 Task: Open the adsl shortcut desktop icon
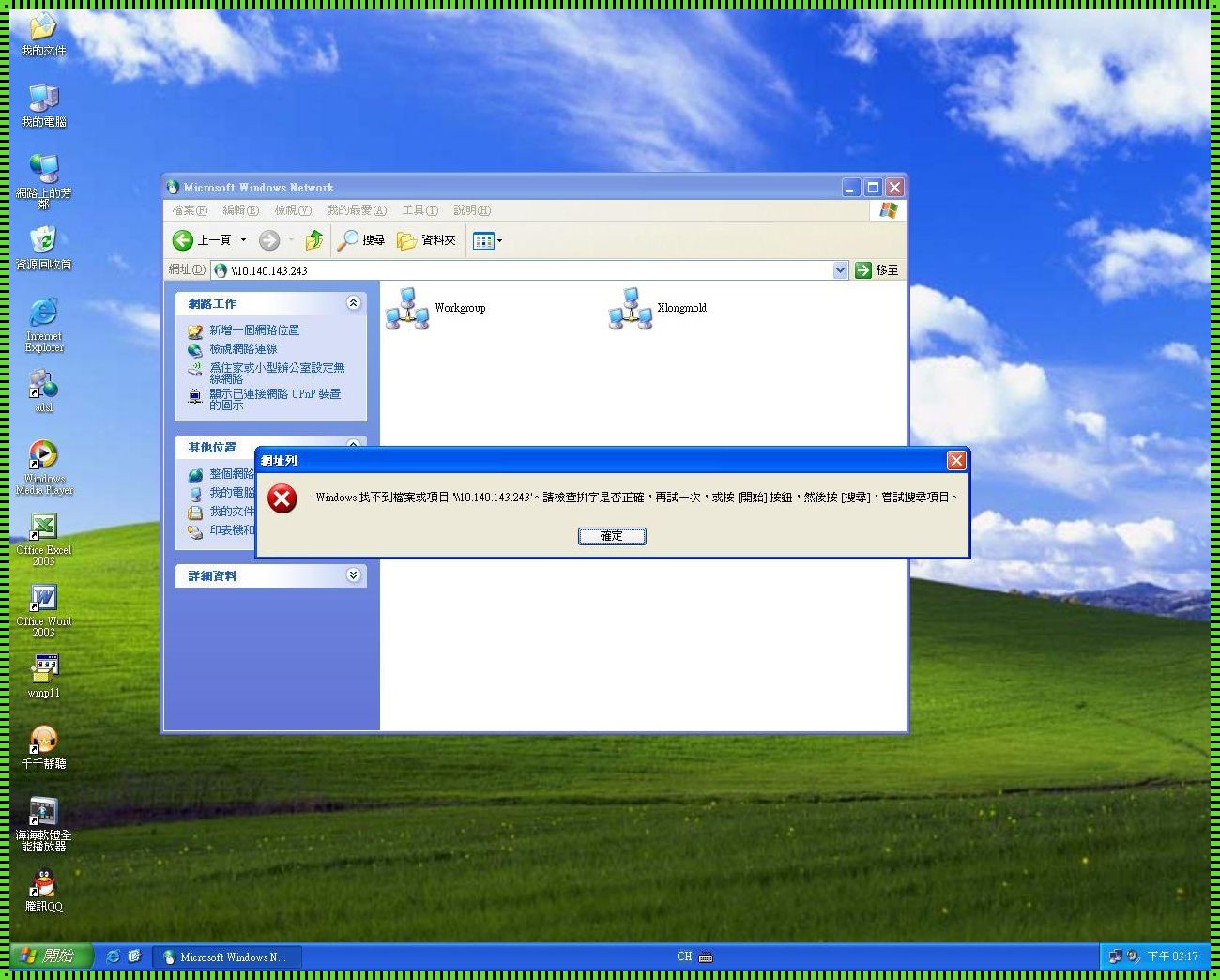(x=43, y=391)
